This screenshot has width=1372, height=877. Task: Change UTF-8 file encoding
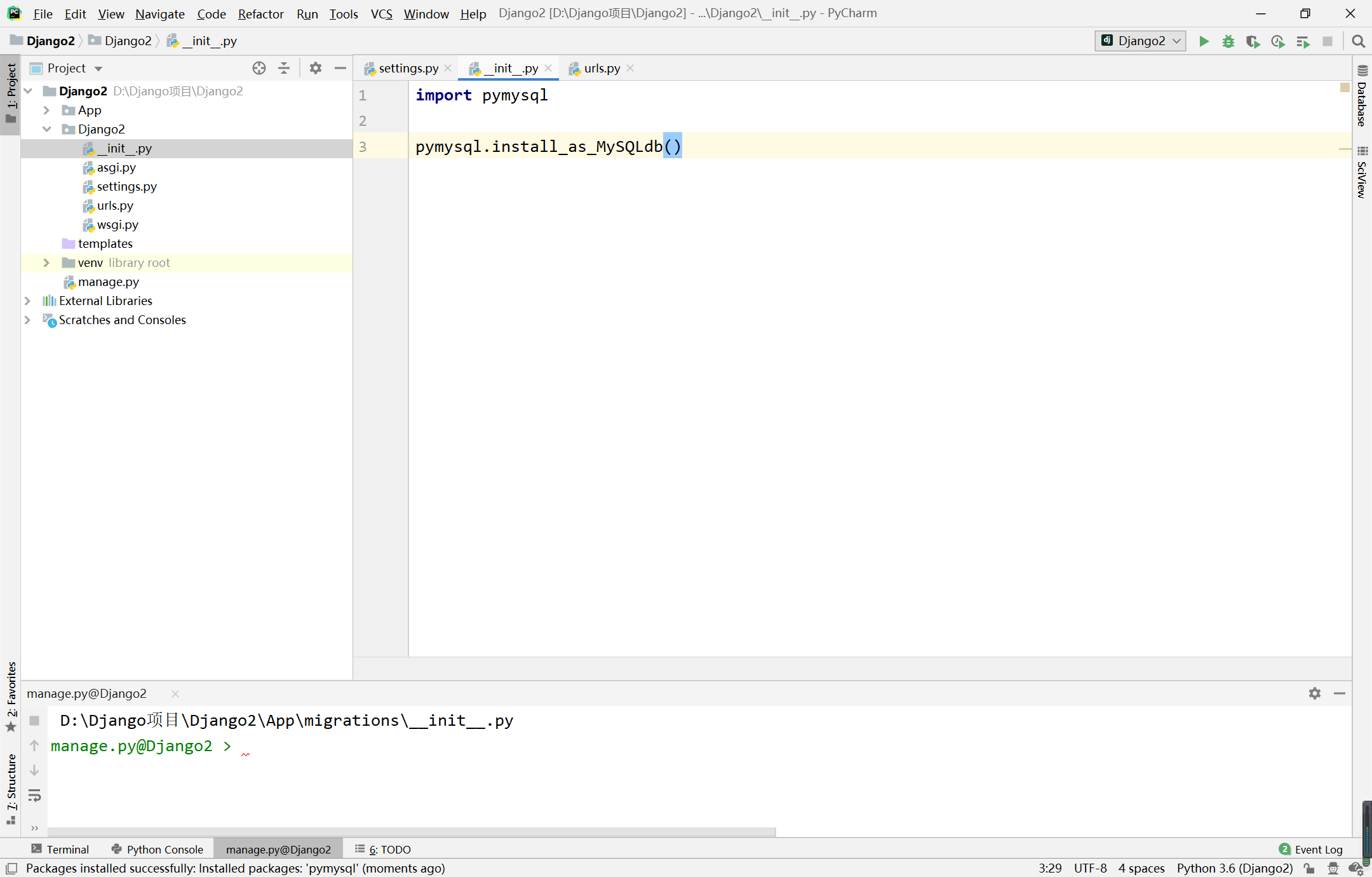pos(1090,868)
